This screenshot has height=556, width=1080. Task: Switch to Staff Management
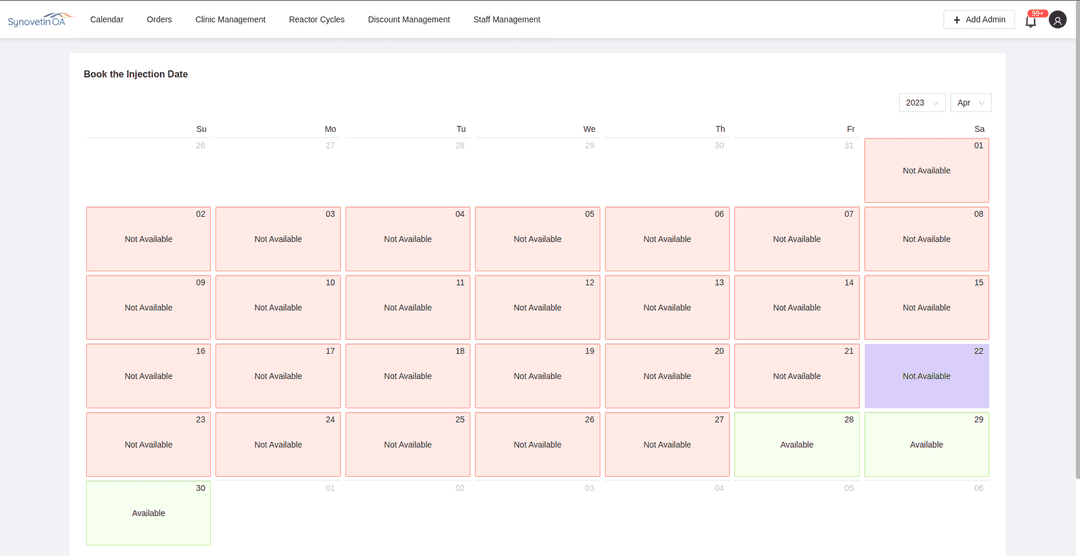[507, 20]
